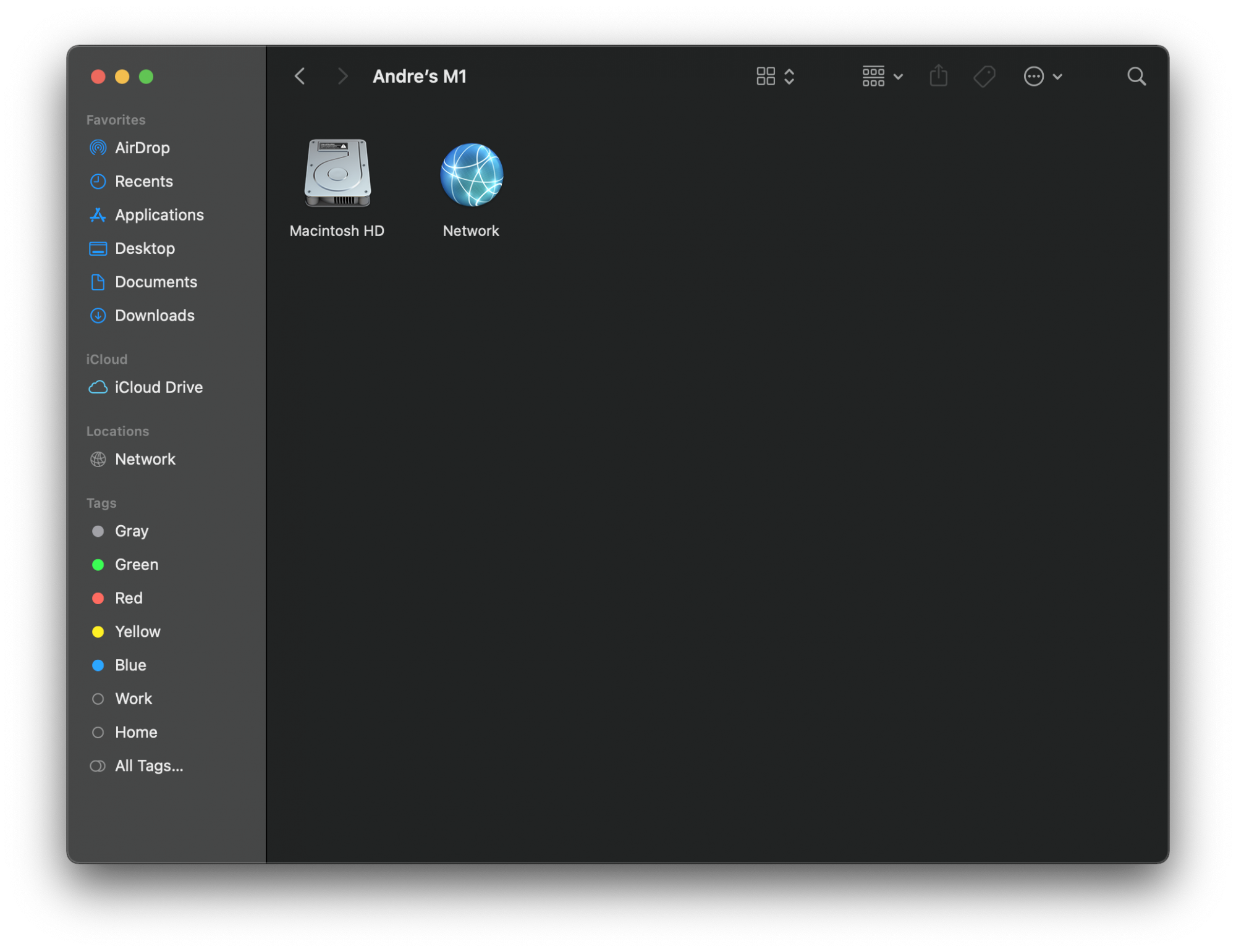The width and height of the screenshot is (1236, 952).
Task: Open Downloads in the sidebar
Action: click(x=154, y=316)
